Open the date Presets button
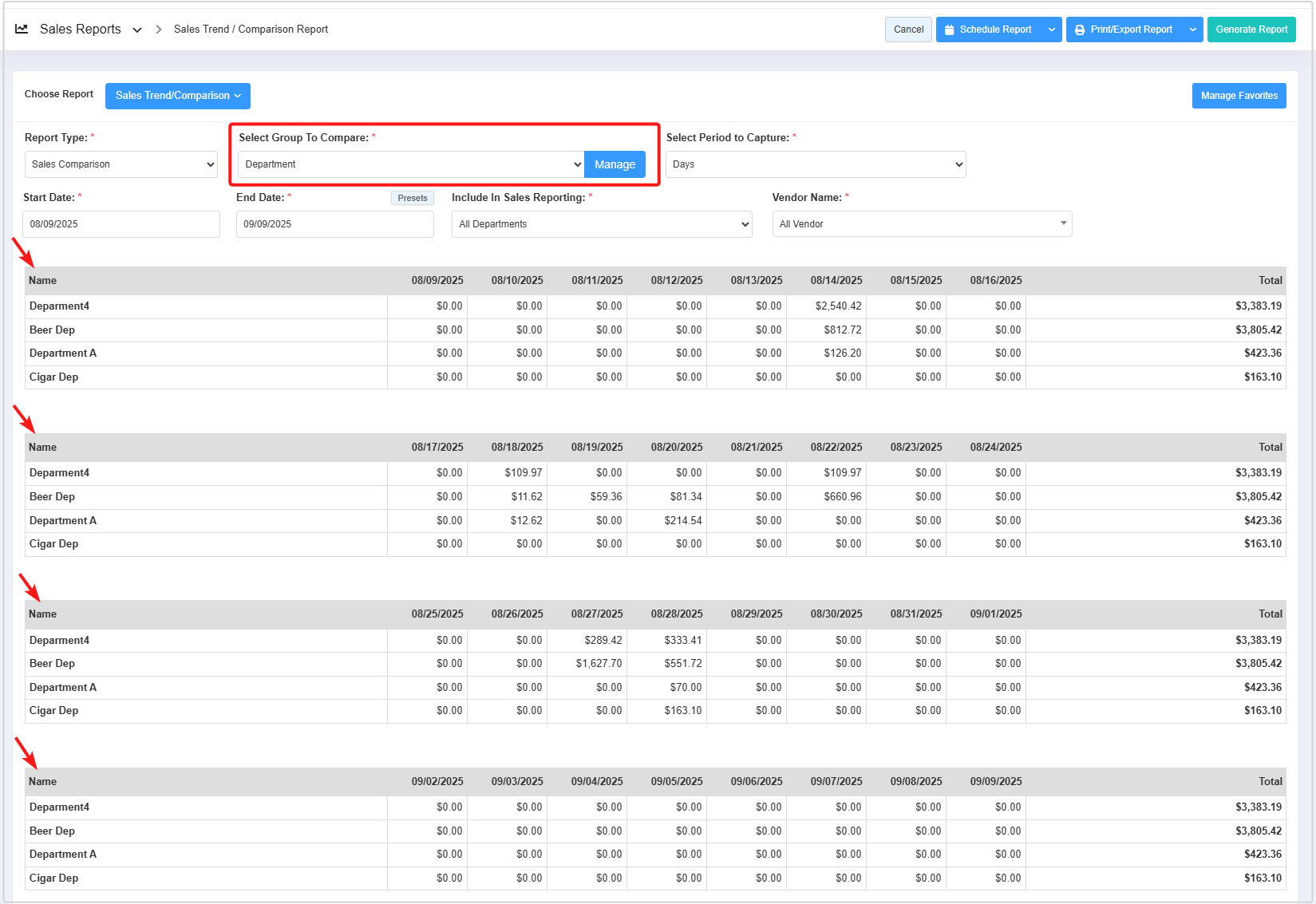The height and width of the screenshot is (904, 1316). click(x=413, y=198)
